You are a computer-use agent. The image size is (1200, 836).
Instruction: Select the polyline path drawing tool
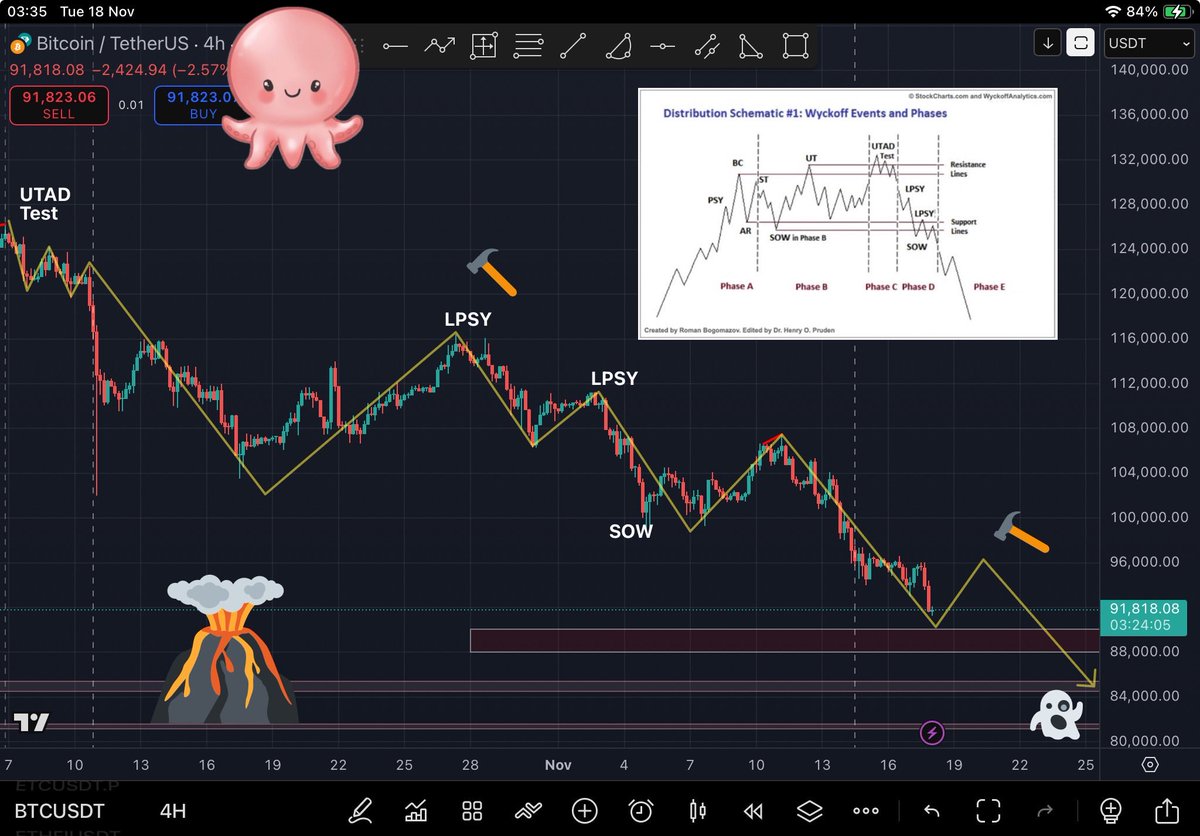pyautogui.click(x=439, y=46)
